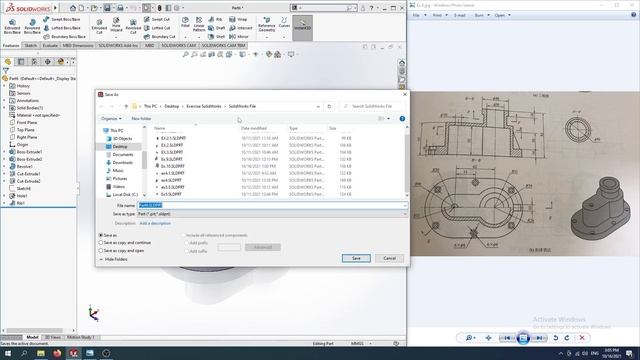Select the Lofted Cut tool
This screenshot has width=640, height=360.
tap(157, 28)
